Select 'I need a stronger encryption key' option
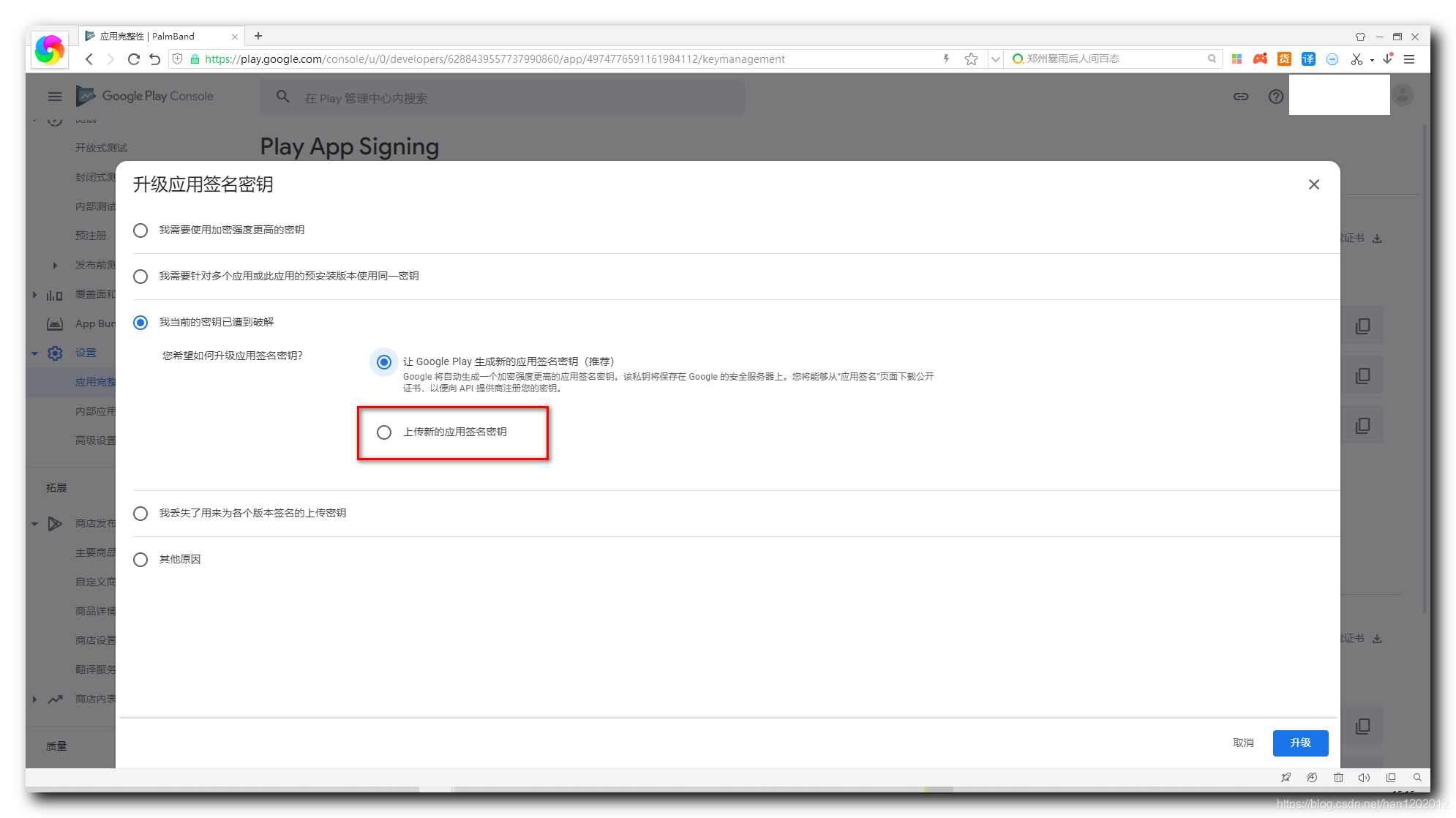The image size is (1456, 818). (140, 230)
